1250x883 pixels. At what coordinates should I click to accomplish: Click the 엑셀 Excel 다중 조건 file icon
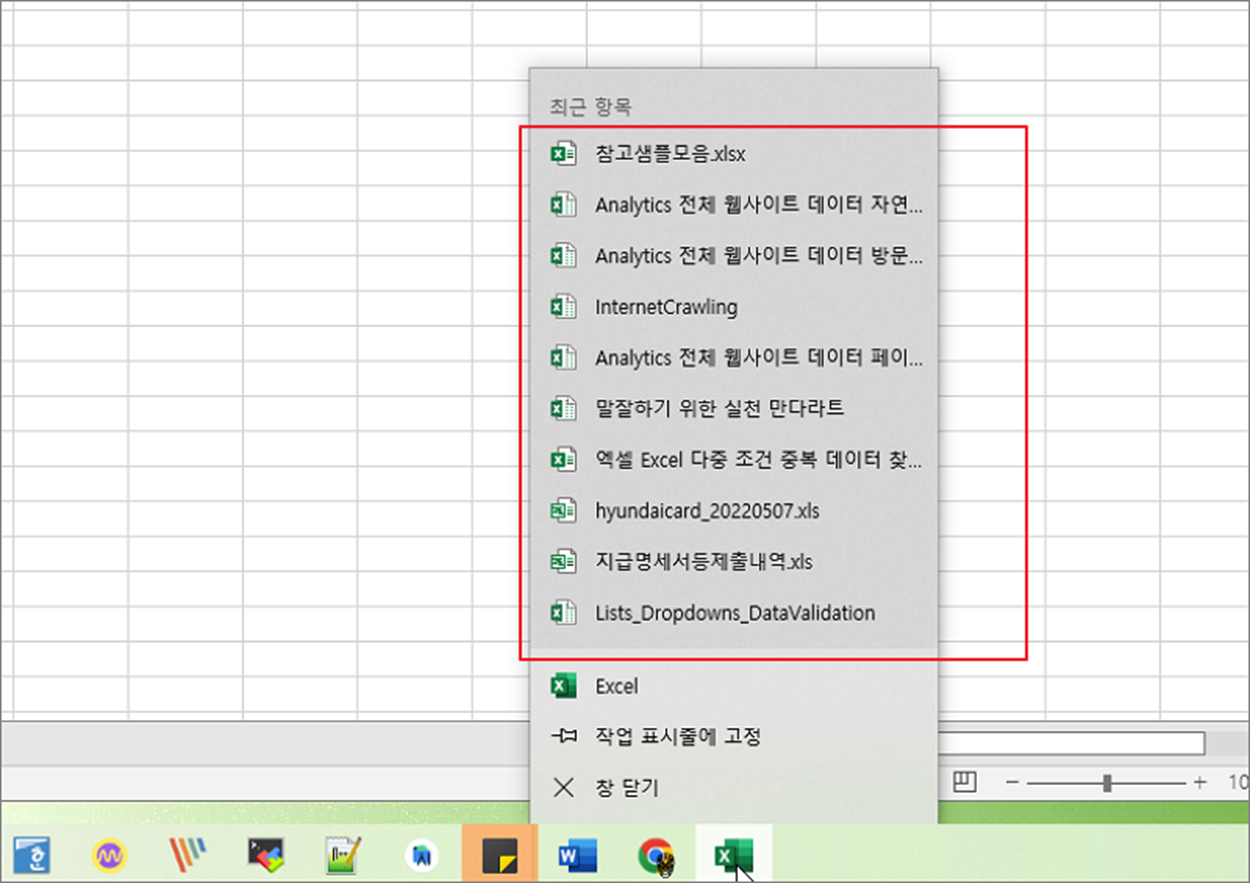[x=564, y=460]
